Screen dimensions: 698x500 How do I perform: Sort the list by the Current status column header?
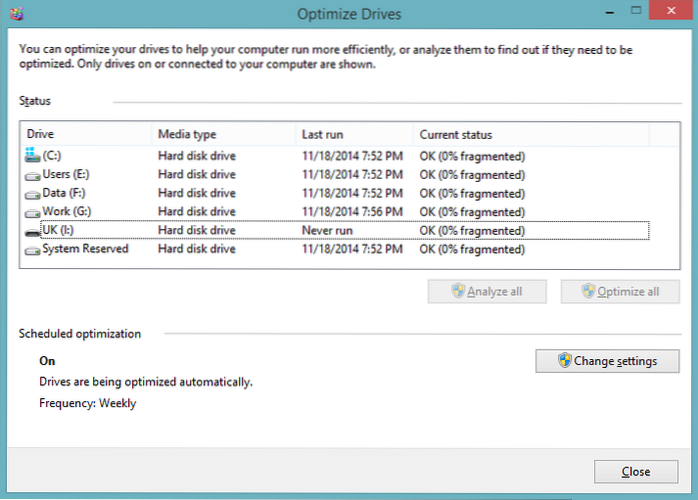(531, 134)
